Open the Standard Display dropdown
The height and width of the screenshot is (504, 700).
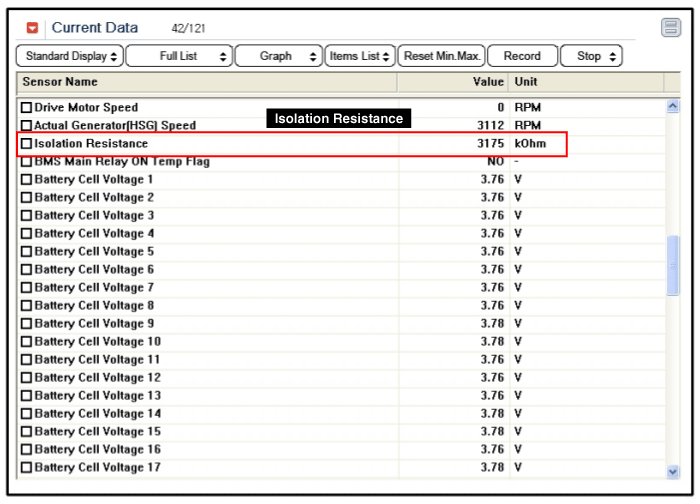pos(70,56)
